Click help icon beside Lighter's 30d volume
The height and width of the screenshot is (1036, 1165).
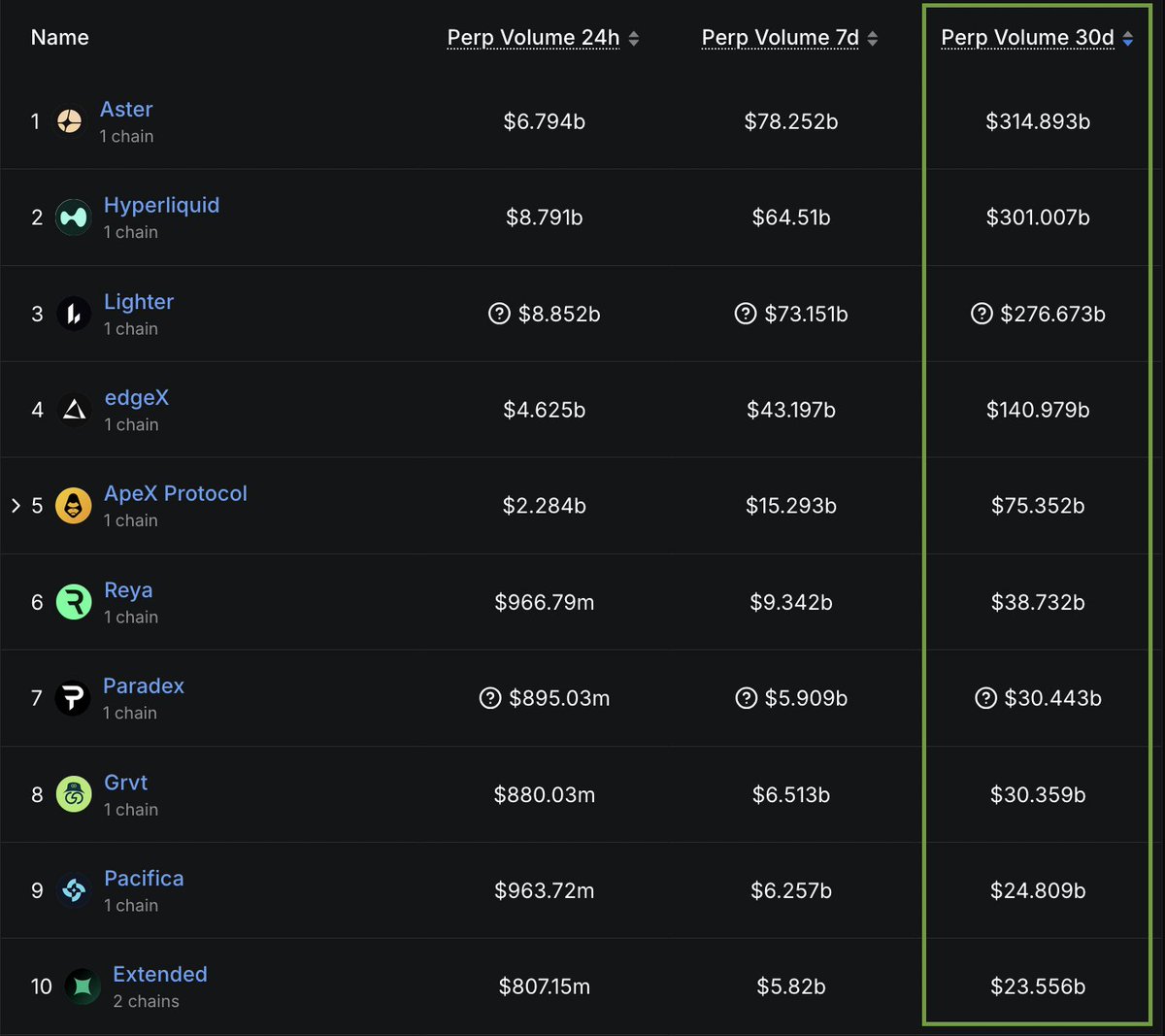coord(982,314)
